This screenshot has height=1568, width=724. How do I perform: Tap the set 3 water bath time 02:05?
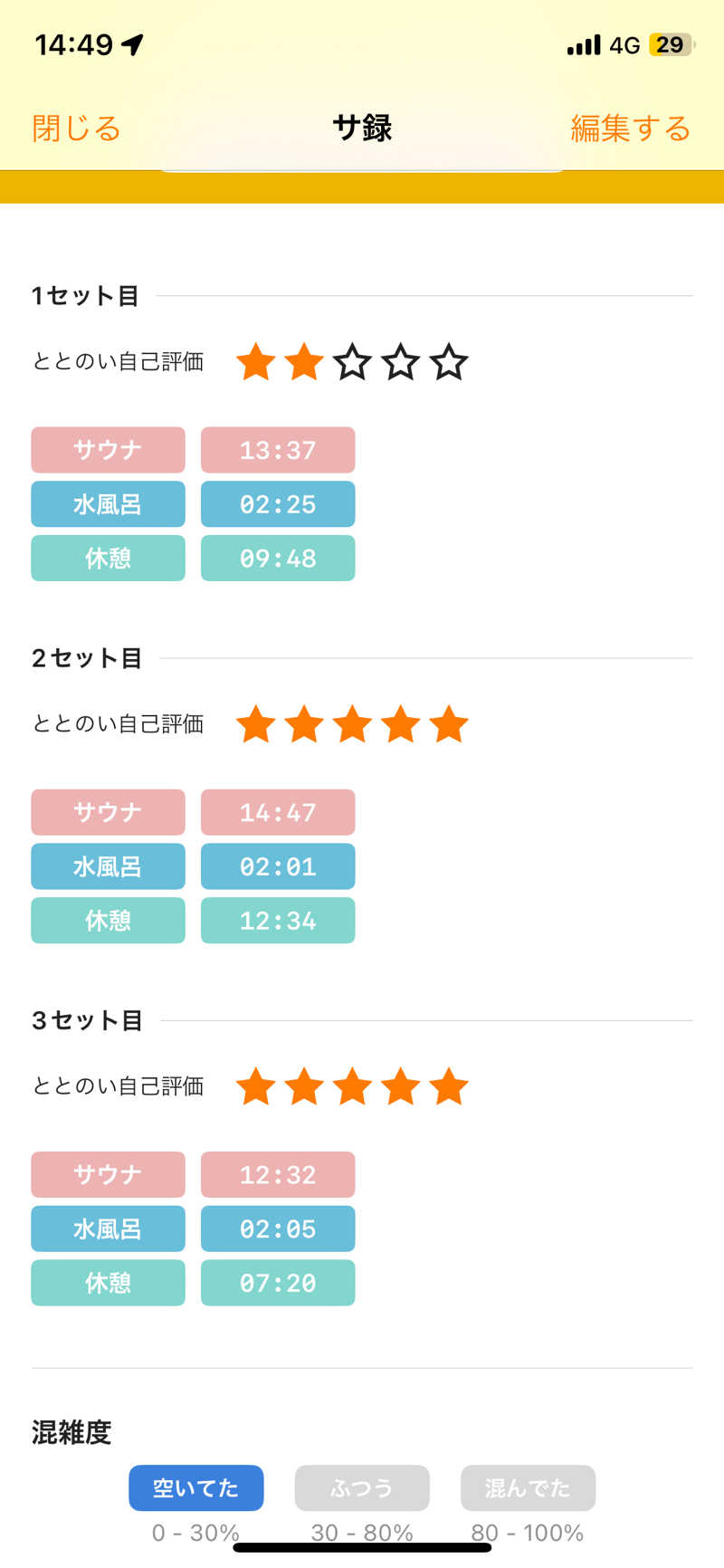pos(278,1229)
